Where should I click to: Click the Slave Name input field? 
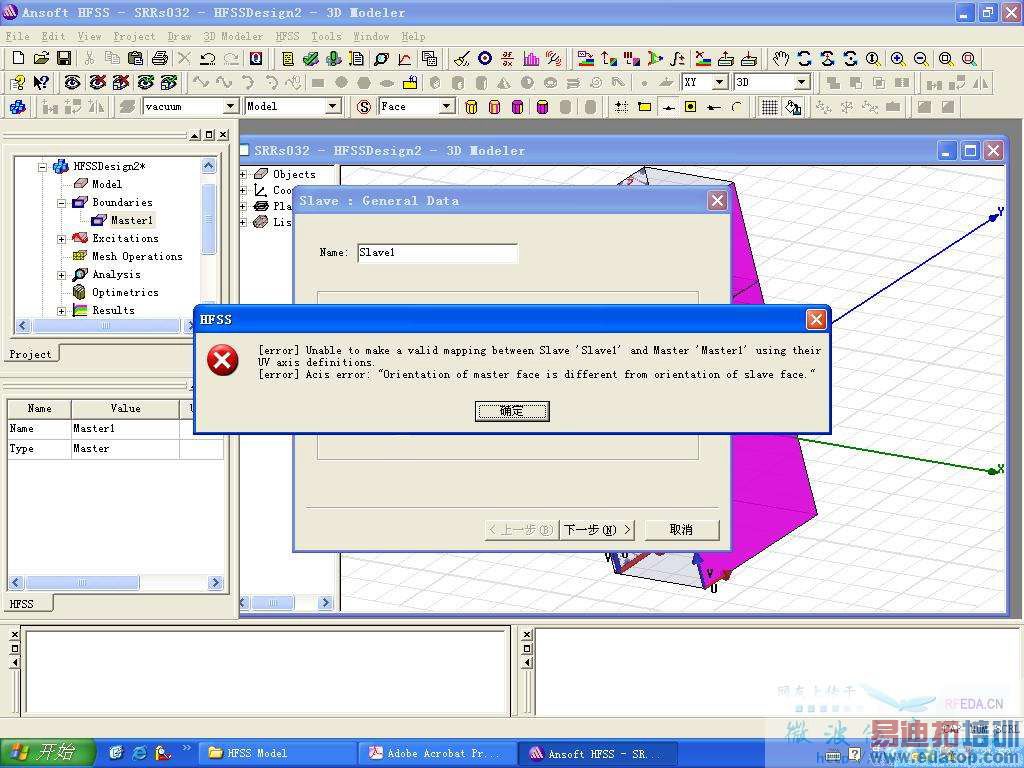(438, 253)
